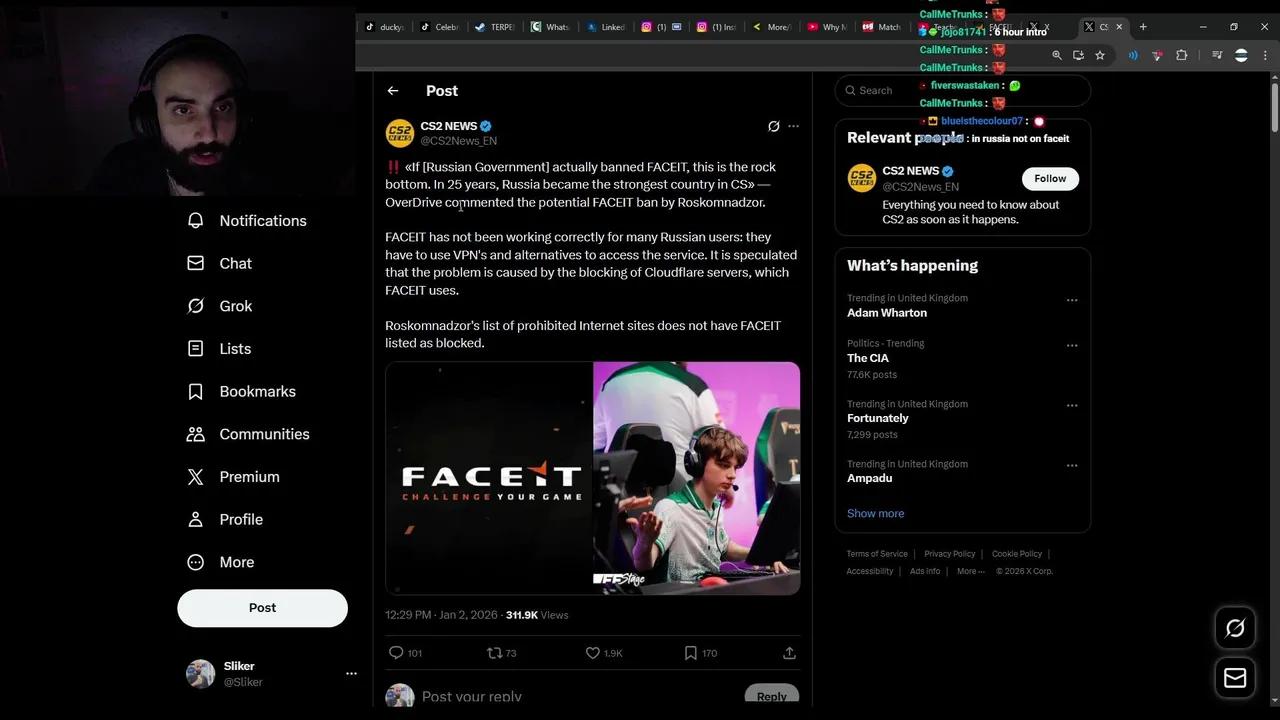
Task: Open options for the Fortunately trend
Action: [1072, 405]
